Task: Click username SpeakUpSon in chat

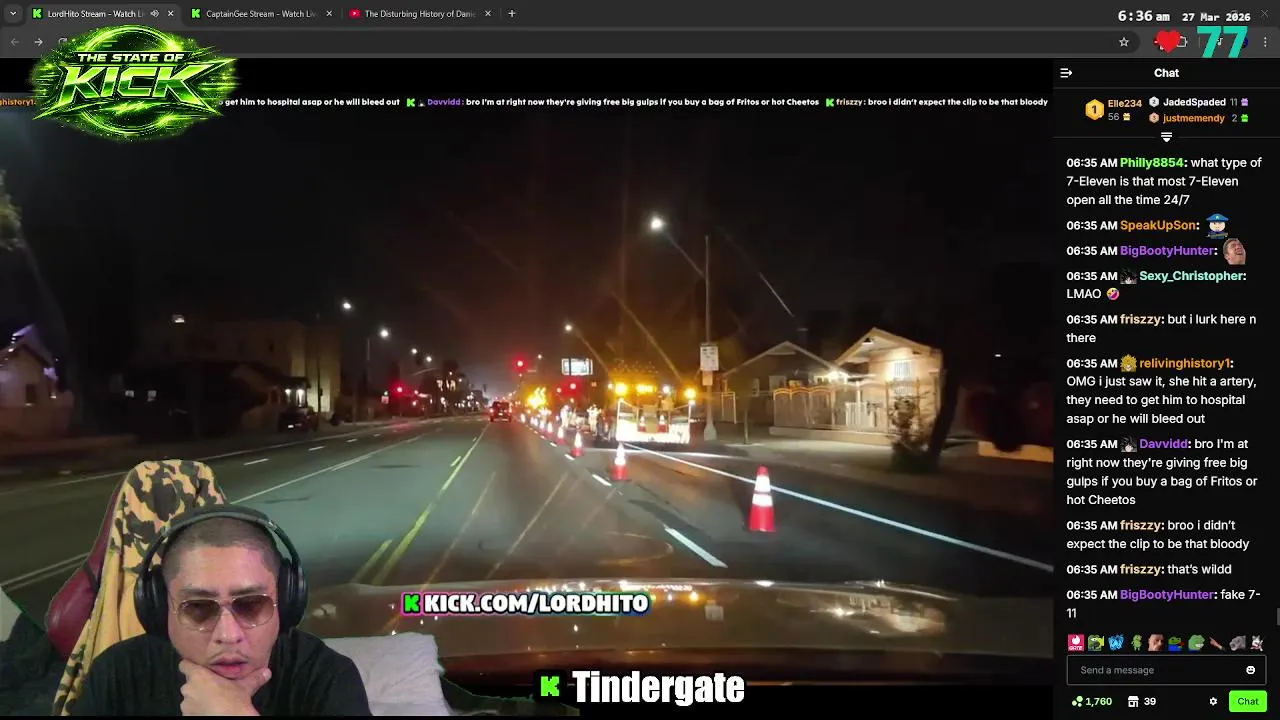Action: click(1158, 226)
